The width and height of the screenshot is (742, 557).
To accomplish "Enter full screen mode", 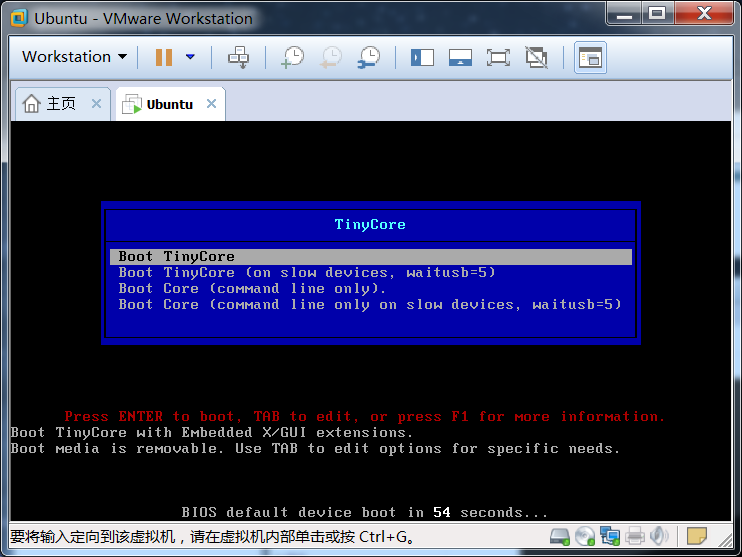I will point(498,58).
